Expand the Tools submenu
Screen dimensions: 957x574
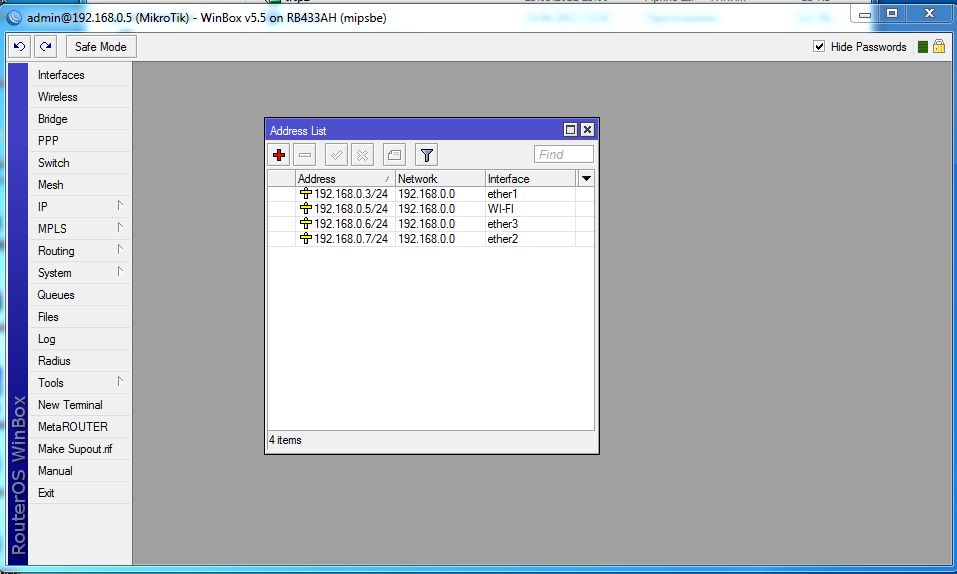click(x=80, y=382)
